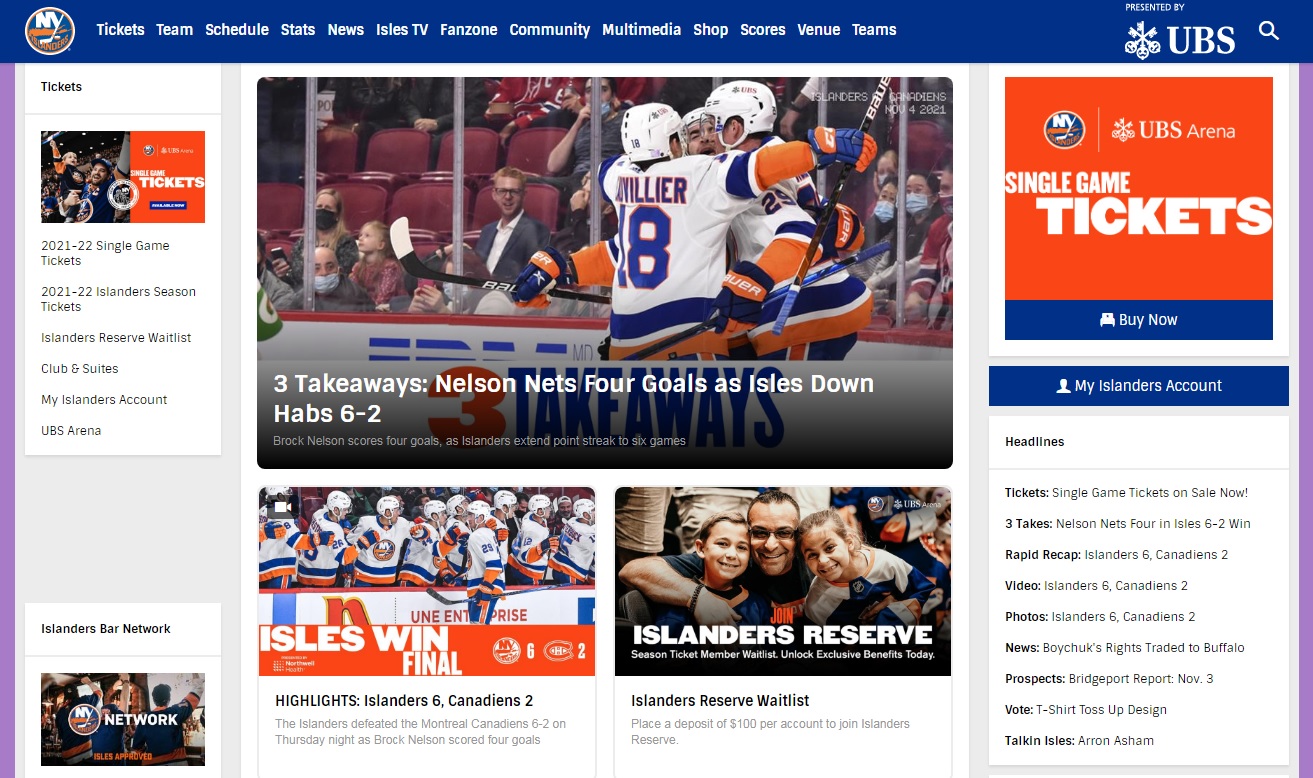
Task: Go to Club & Suites link
Action: click(x=80, y=369)
